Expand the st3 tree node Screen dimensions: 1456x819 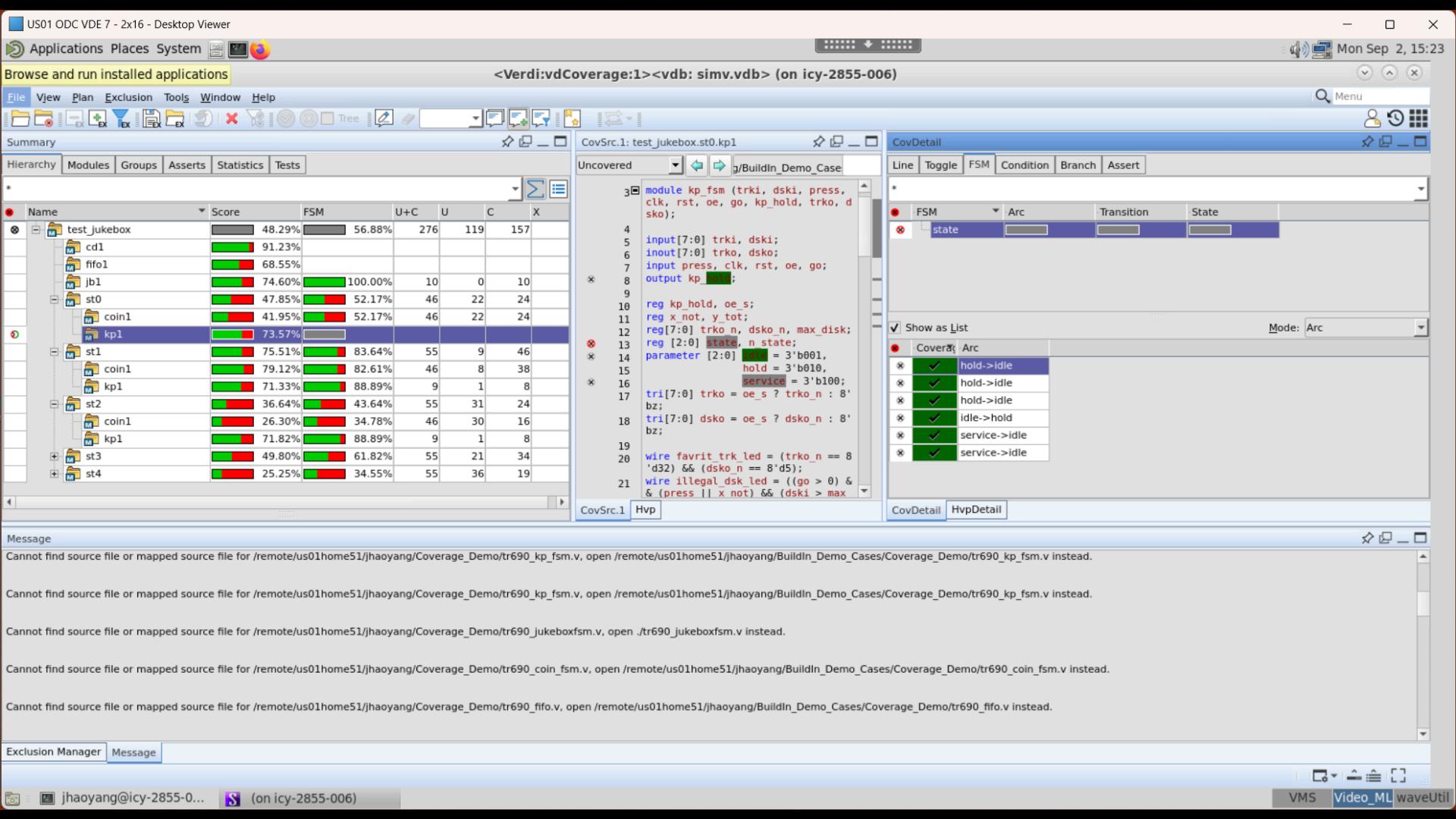pyautogui.click(x=54, y=457)
